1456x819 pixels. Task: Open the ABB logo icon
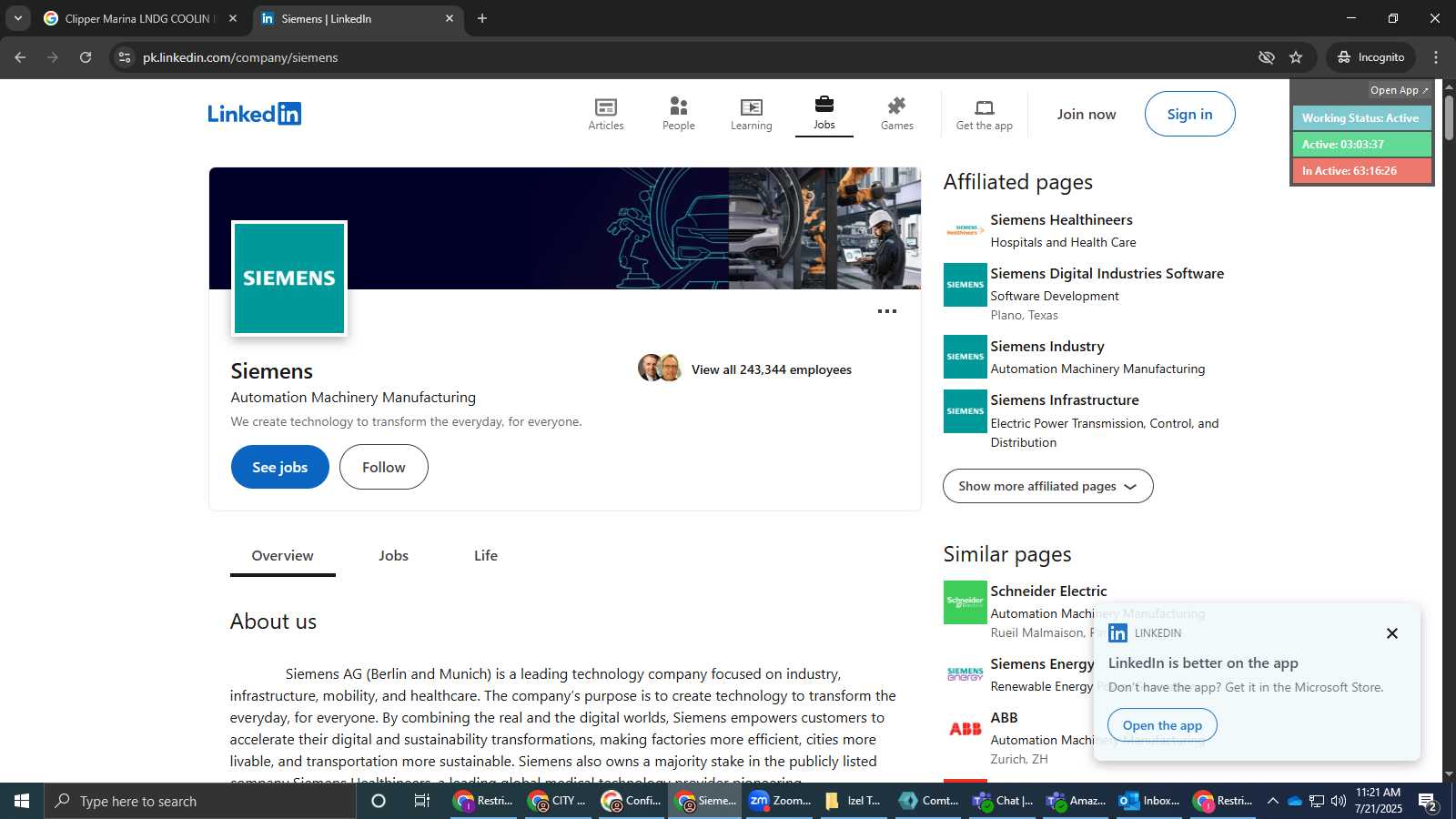tap(965, 729)
